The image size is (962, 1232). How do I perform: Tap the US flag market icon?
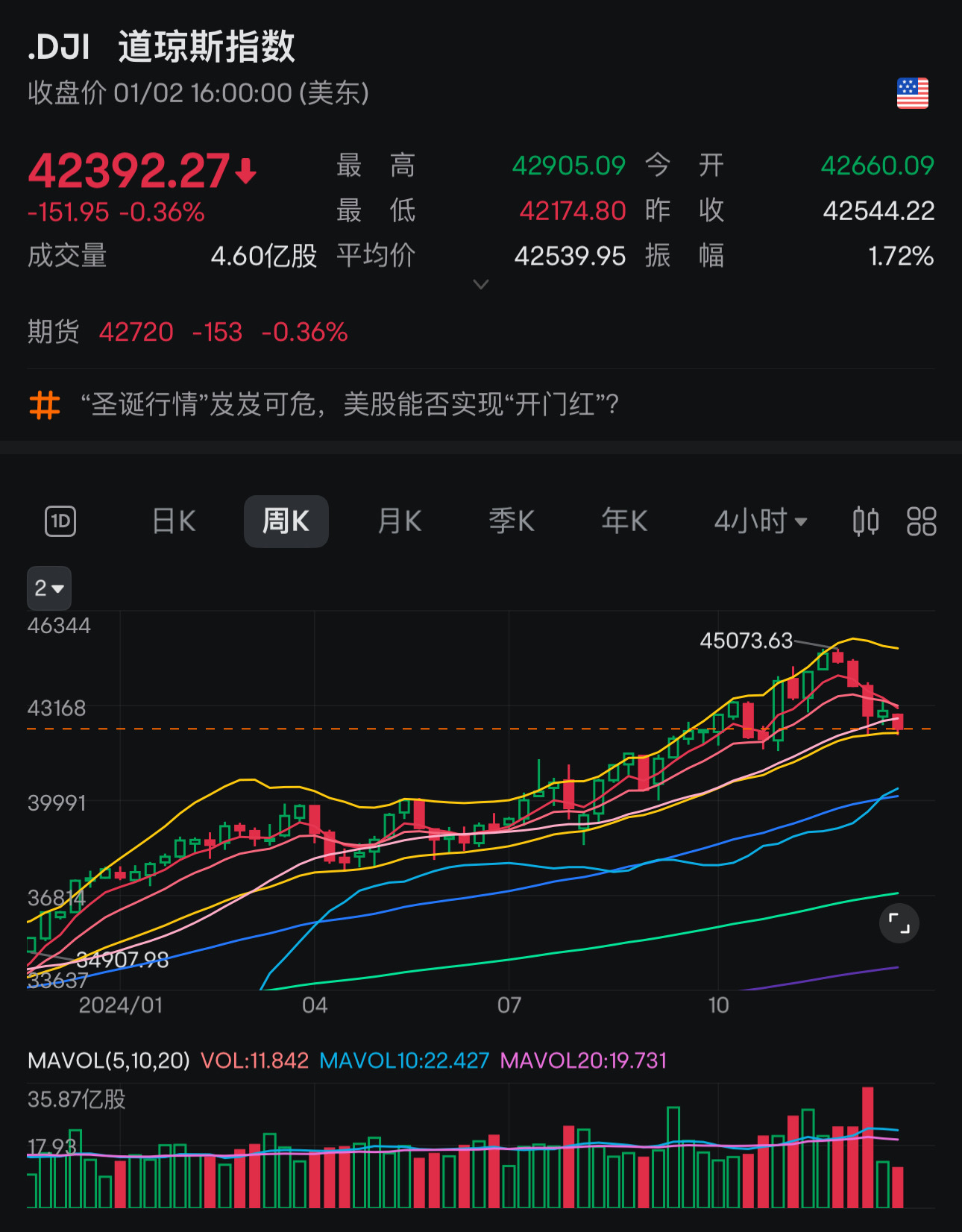(x=912, y=93)
